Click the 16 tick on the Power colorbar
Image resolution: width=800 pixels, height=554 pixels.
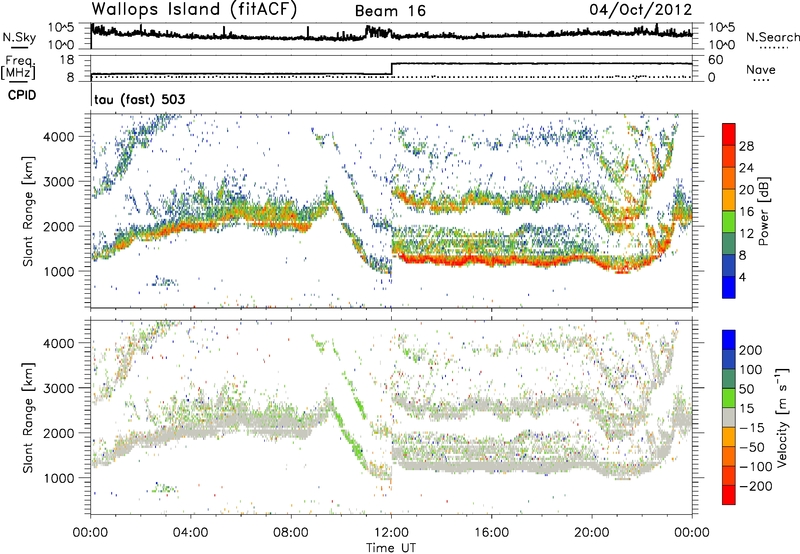[x=746, y=212]
